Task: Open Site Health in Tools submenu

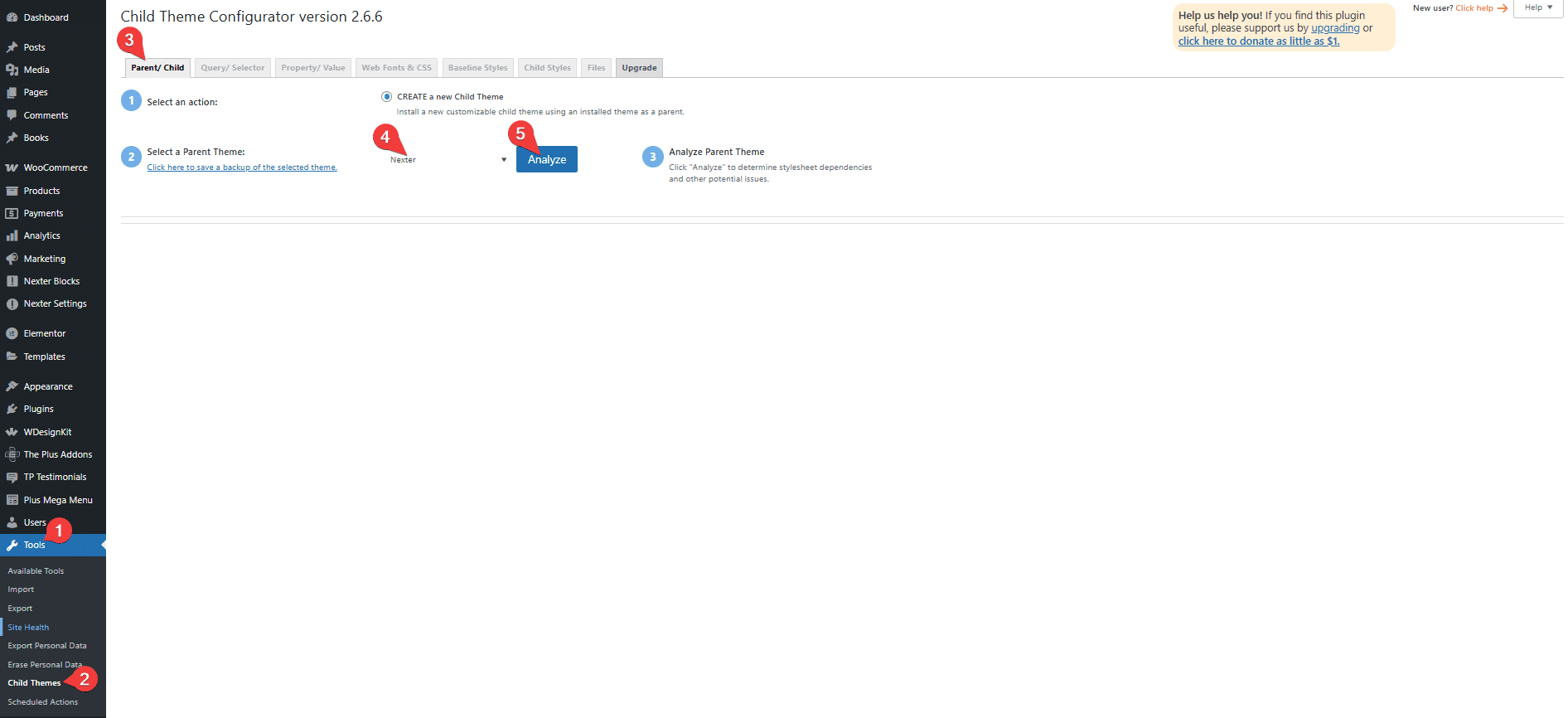Action: pos(28,628)
